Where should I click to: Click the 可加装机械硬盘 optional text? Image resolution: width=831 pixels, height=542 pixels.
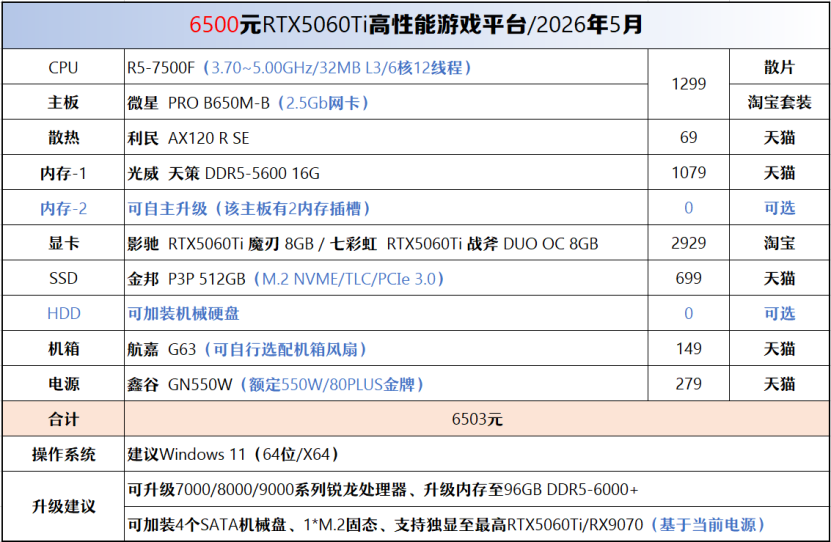183,314
